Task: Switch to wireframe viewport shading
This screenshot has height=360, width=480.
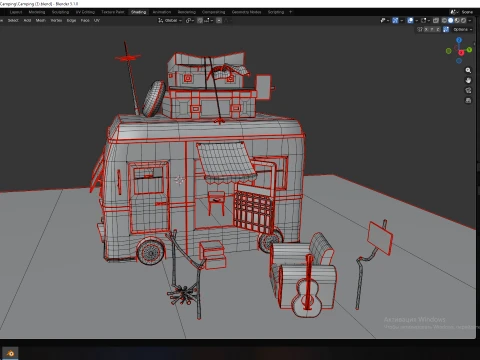Action: pyautogui.click(x=444, y=20)
